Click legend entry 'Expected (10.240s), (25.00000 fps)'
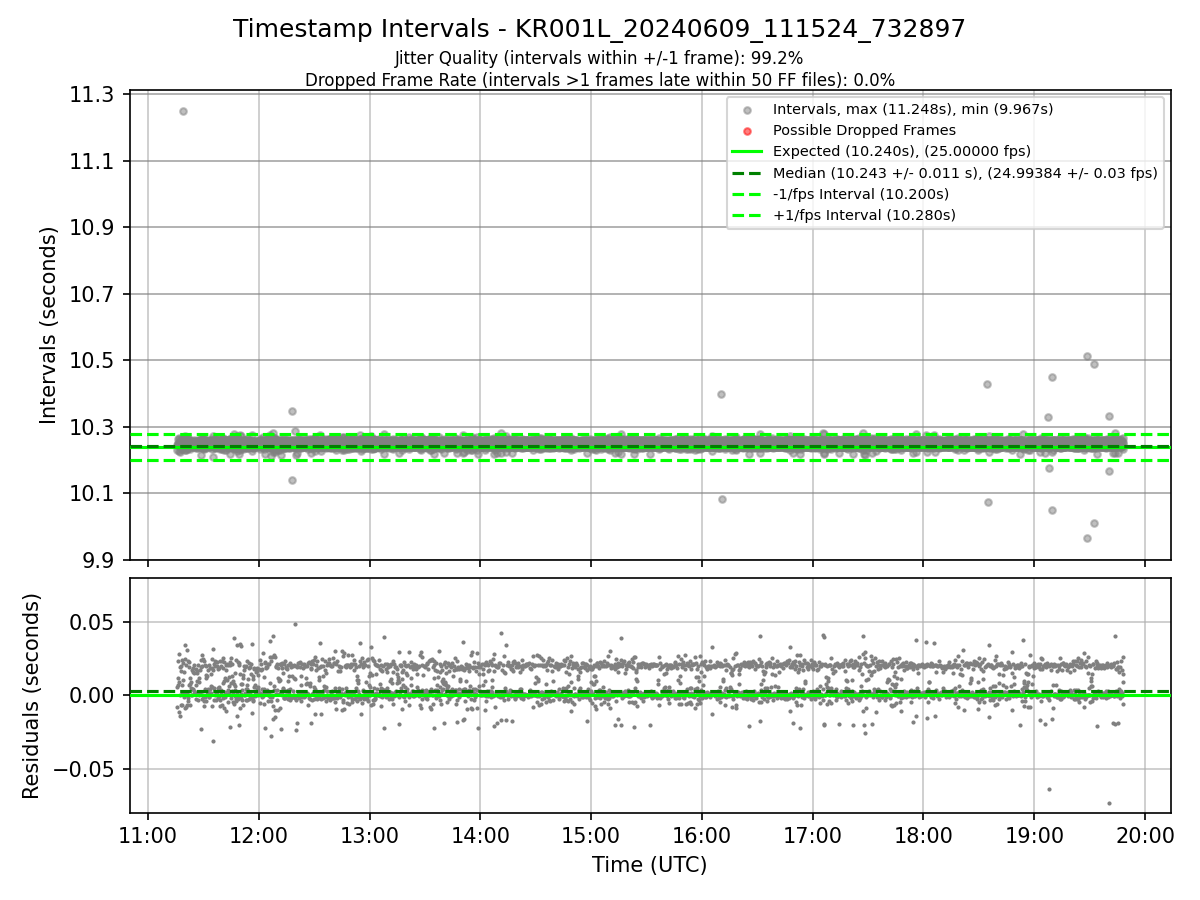The width and height of the screenshot is (1200, 900). coord(902,151)
